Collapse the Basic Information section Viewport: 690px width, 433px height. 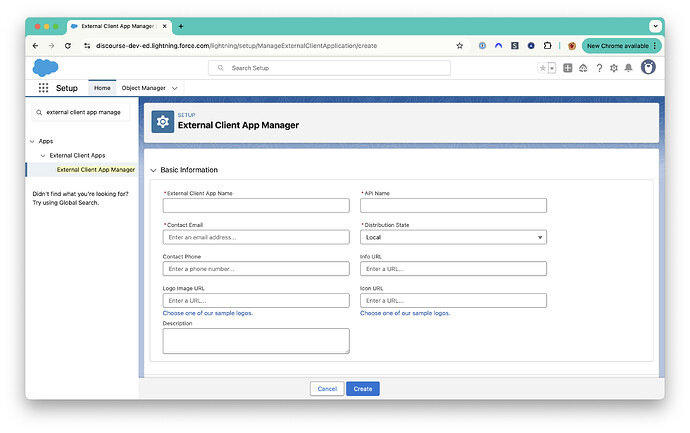(x=153, y=170)
